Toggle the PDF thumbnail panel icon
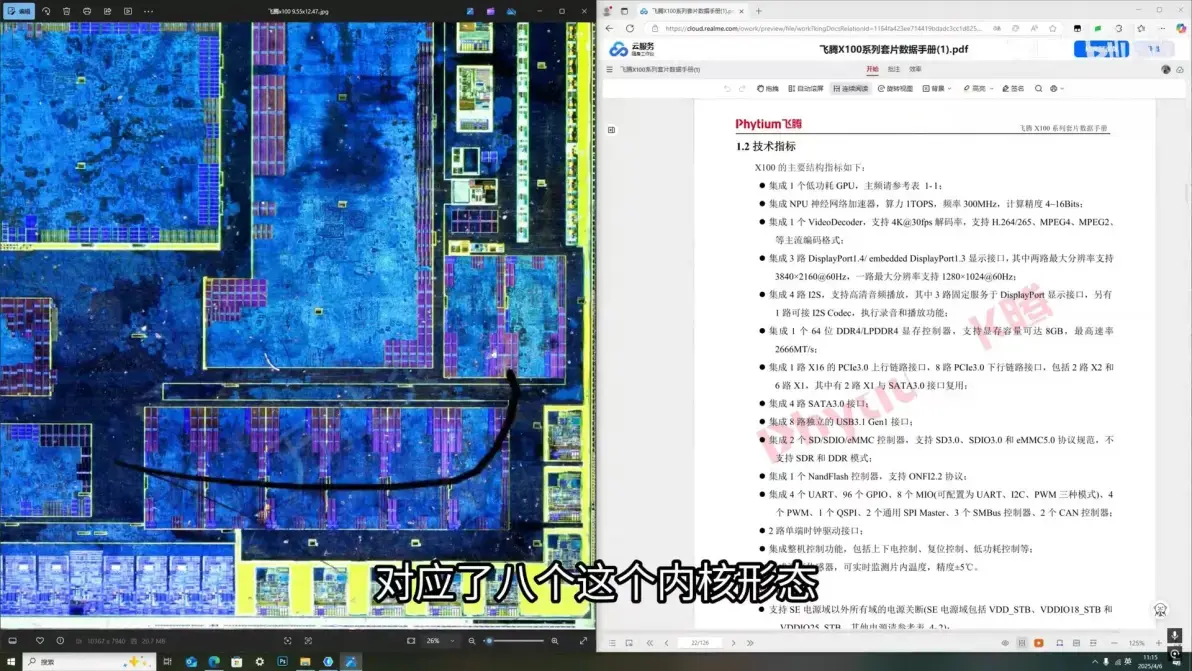Image resolution: width=1192 pixels, height=671 pixels. [611, 130]
